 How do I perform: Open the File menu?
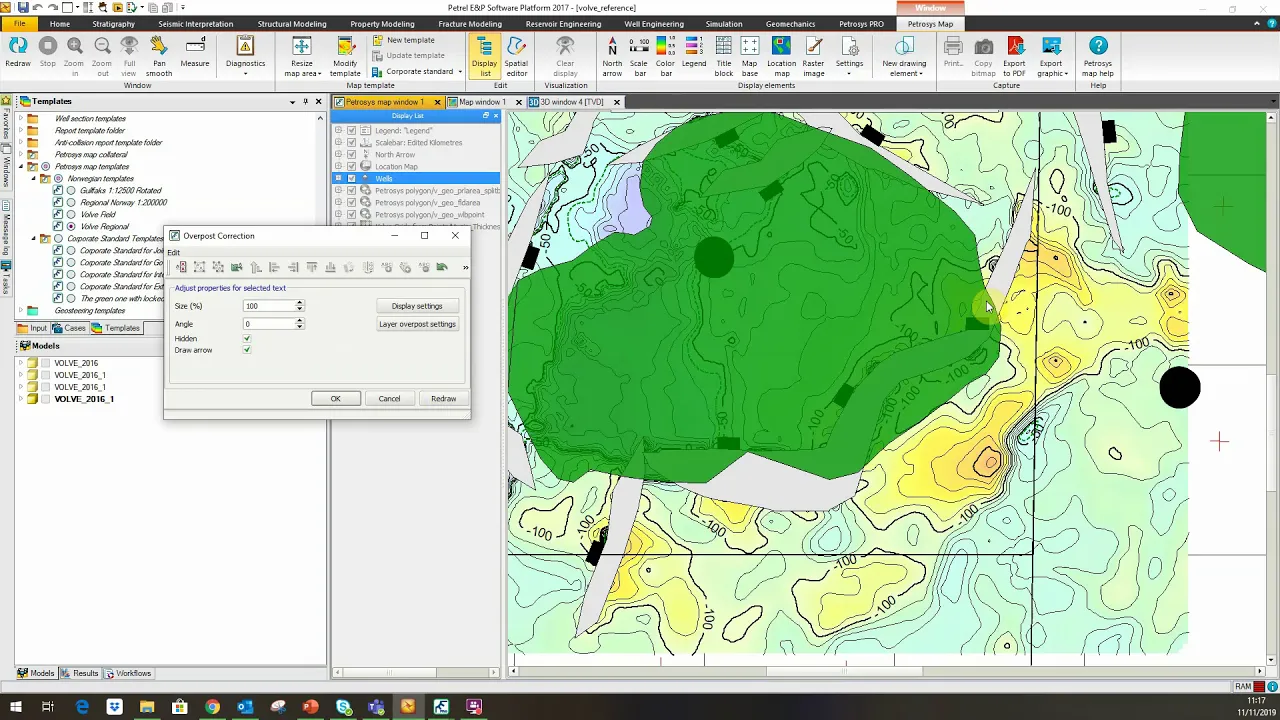tap(19, 24)
